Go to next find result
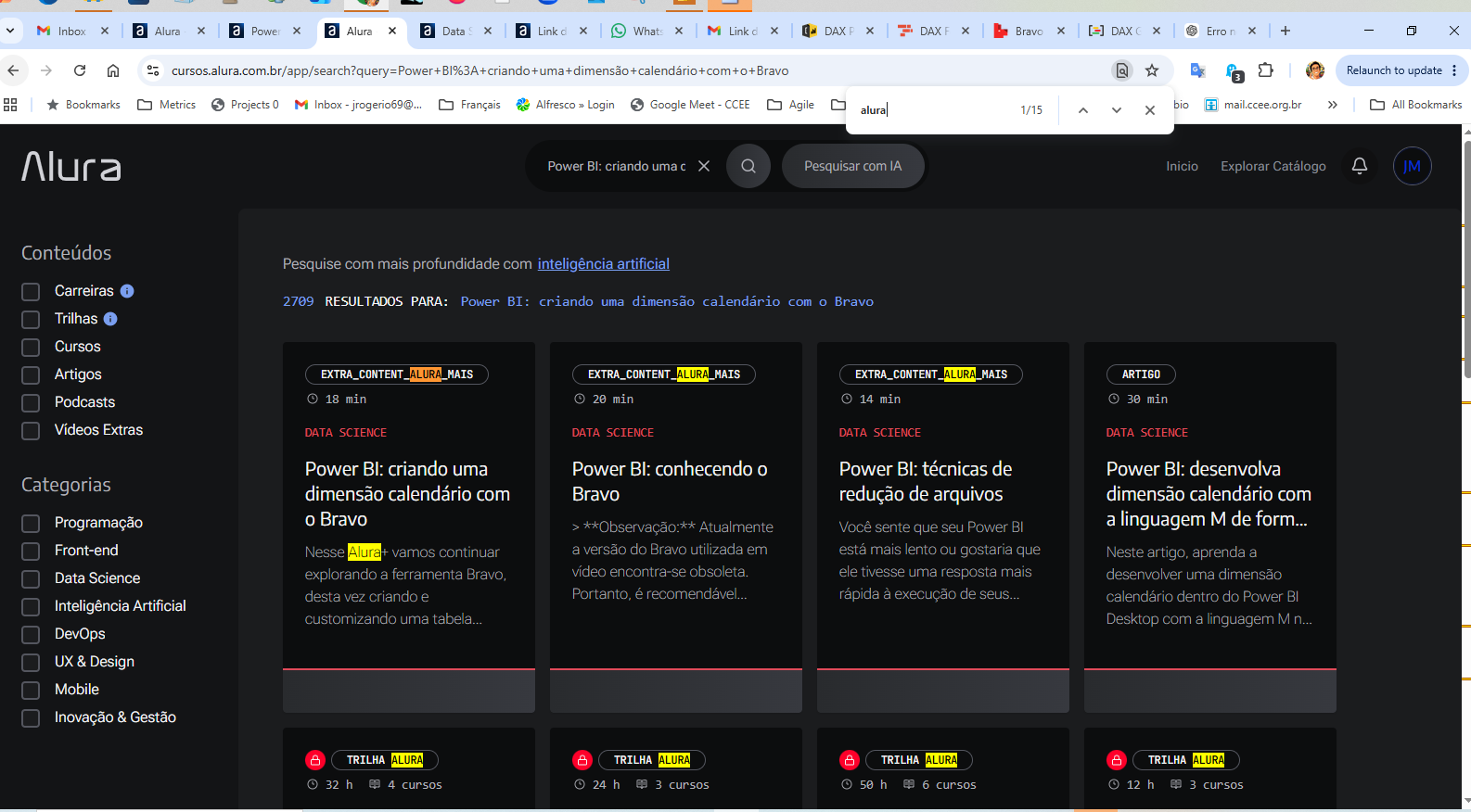Viewport: 1471px width, 812px height. pyautogui.click(x=1117, y=110)
